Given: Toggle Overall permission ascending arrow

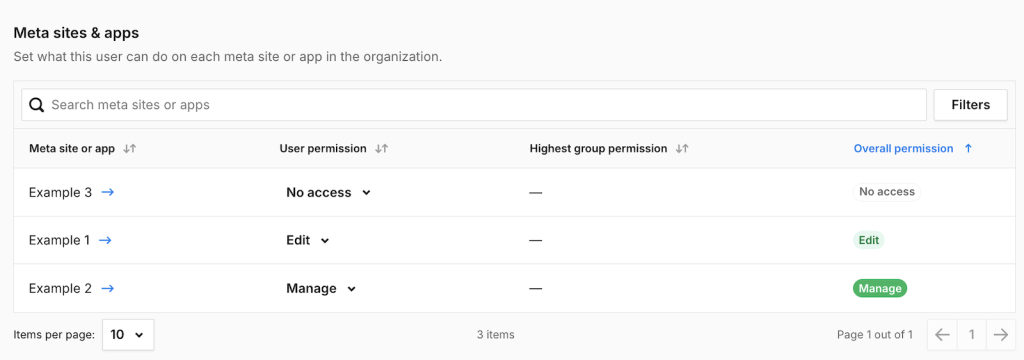Looking at the screenshot, I should 968,148.
